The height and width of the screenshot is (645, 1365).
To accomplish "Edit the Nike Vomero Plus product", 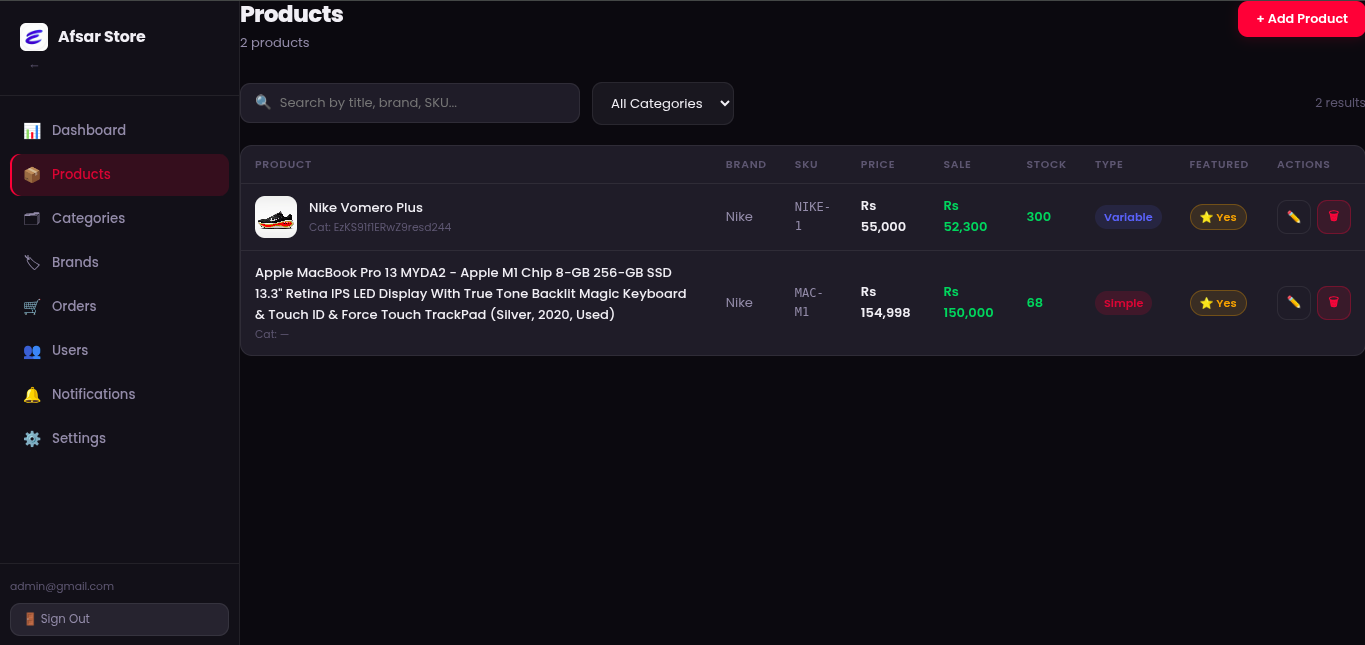I will click(1294, 217).
